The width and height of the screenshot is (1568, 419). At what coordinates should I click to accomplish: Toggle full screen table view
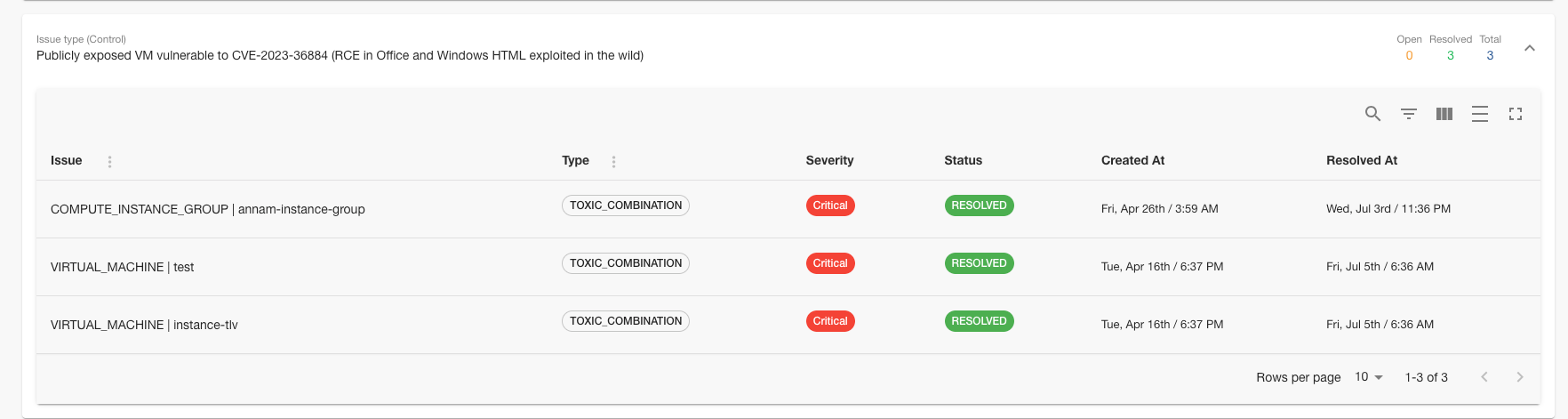pos(1516,114)
